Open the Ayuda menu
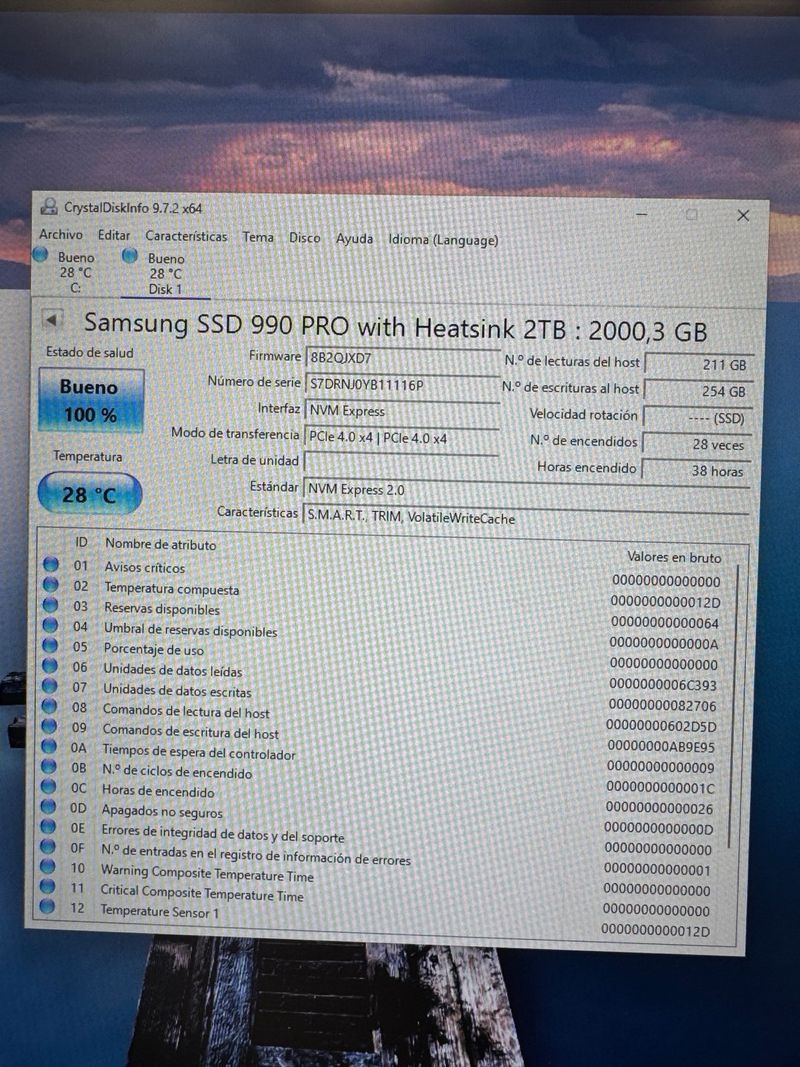This screenshot has width=800, height=1067. click(354, 239)
